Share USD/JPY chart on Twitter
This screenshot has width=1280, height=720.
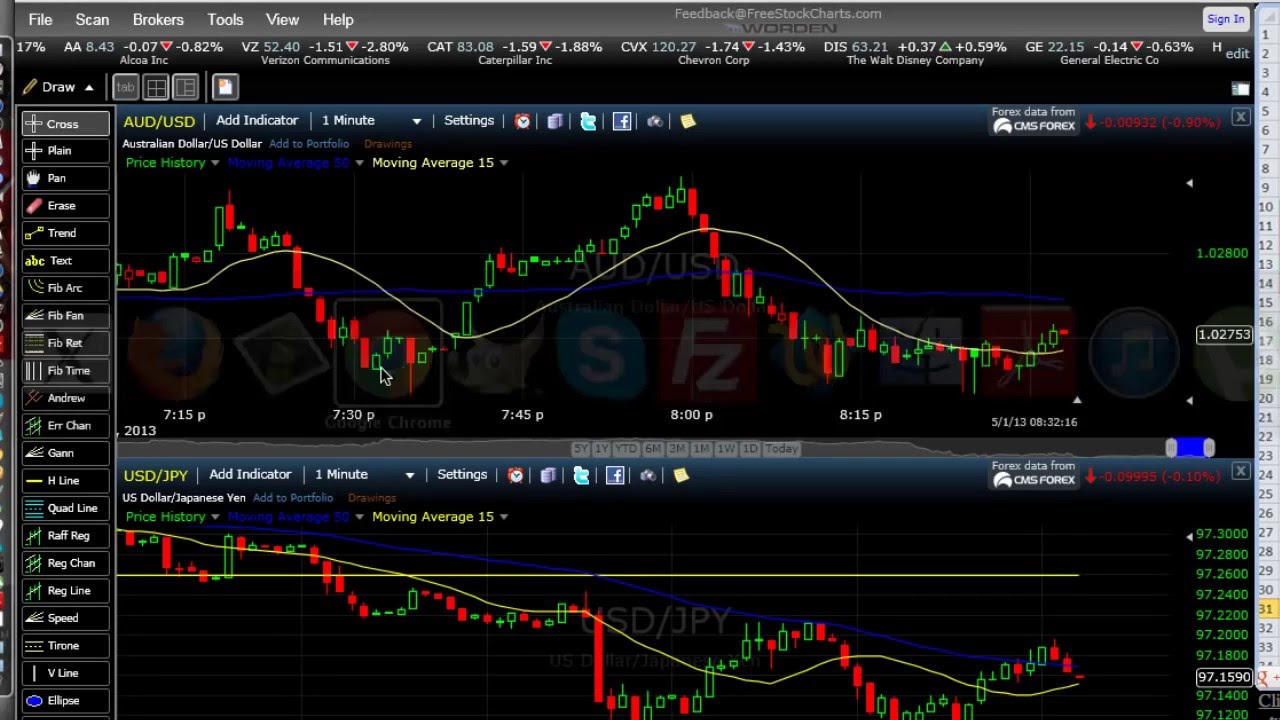581,475
